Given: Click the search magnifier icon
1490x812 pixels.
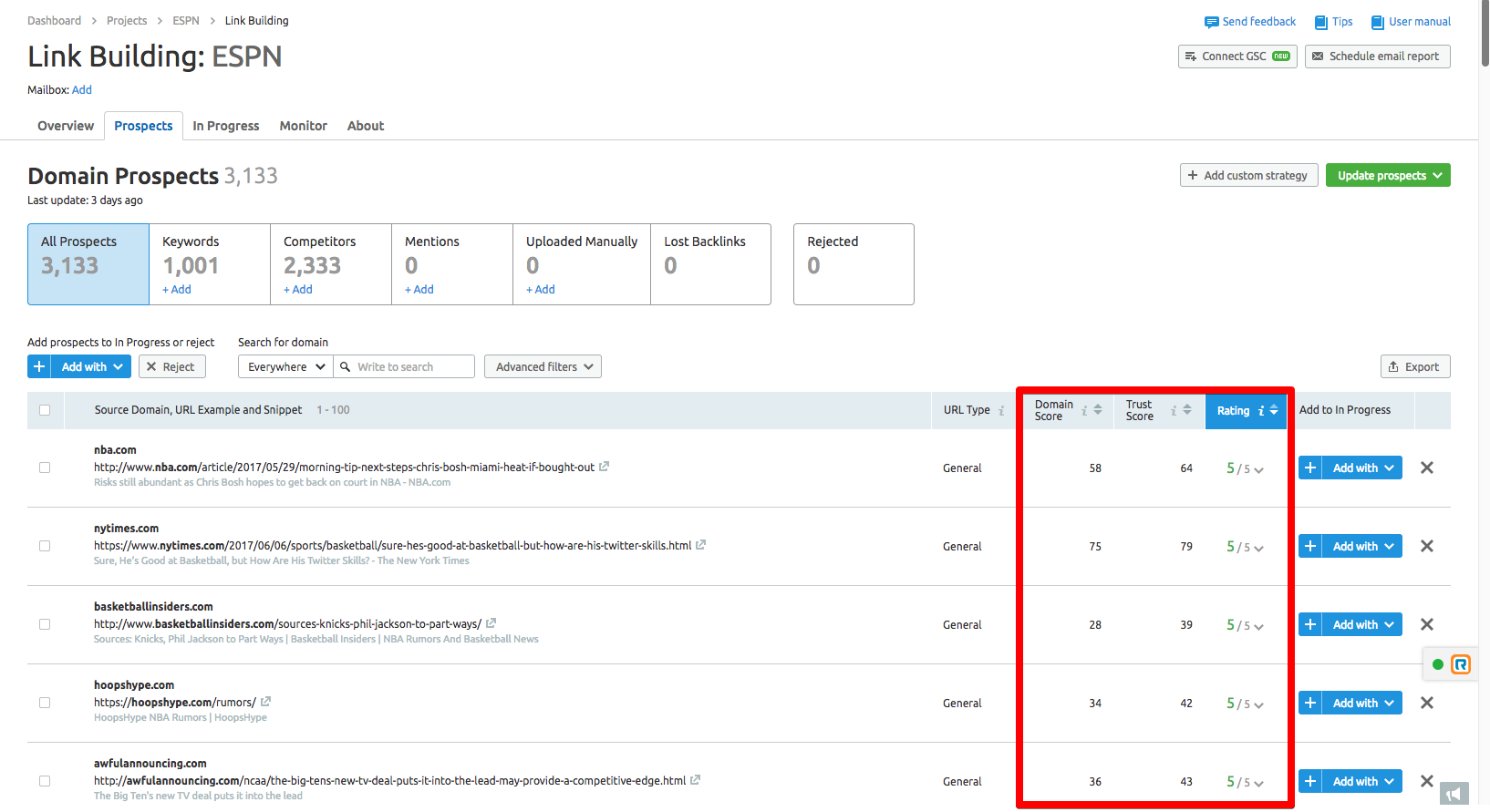Looking at the screenshot, I should click(346, 366).
